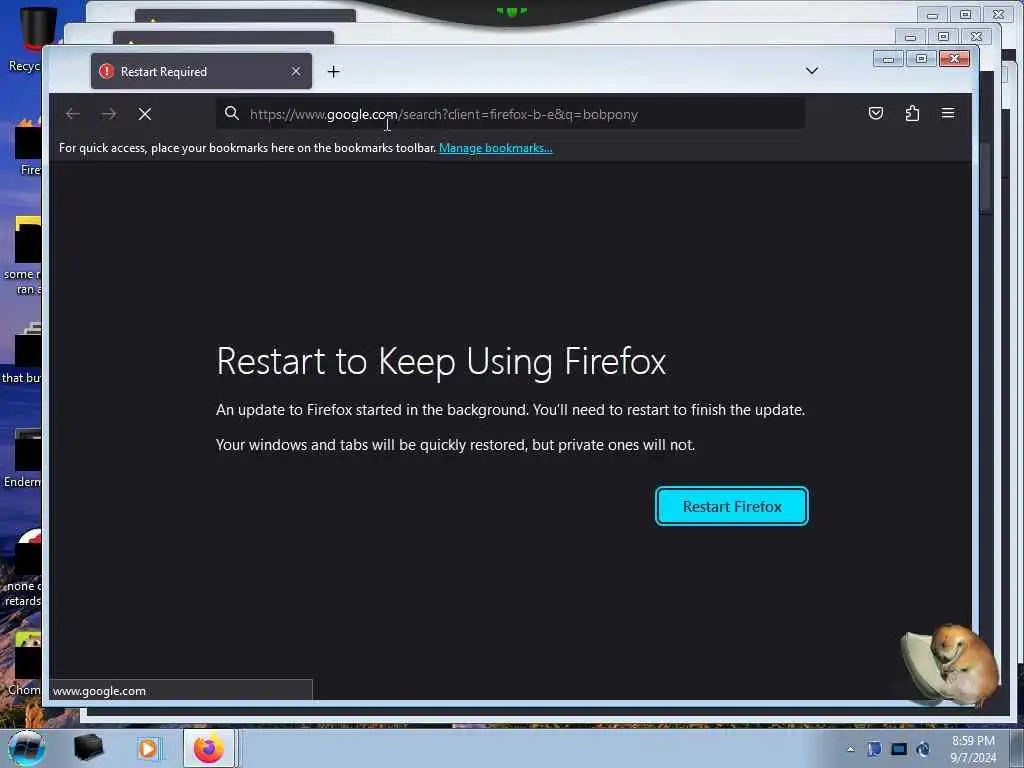Screen dimensions: 1024x768
Task: Open the Firefox application menu
Action: [x=948, y=113]
